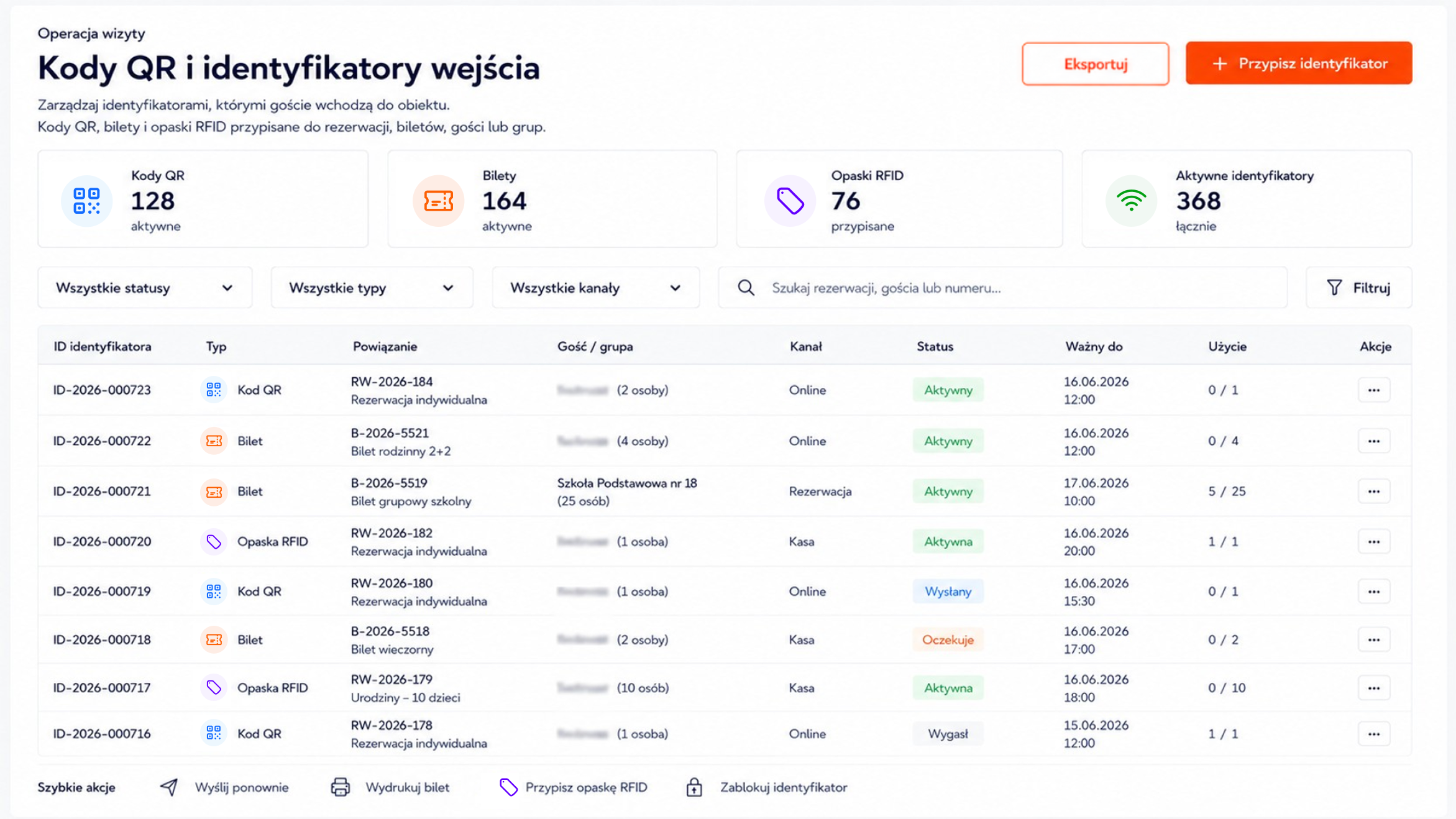
Task: Click the Wydrukuj bilet printer icon
Action: [340, 787]
